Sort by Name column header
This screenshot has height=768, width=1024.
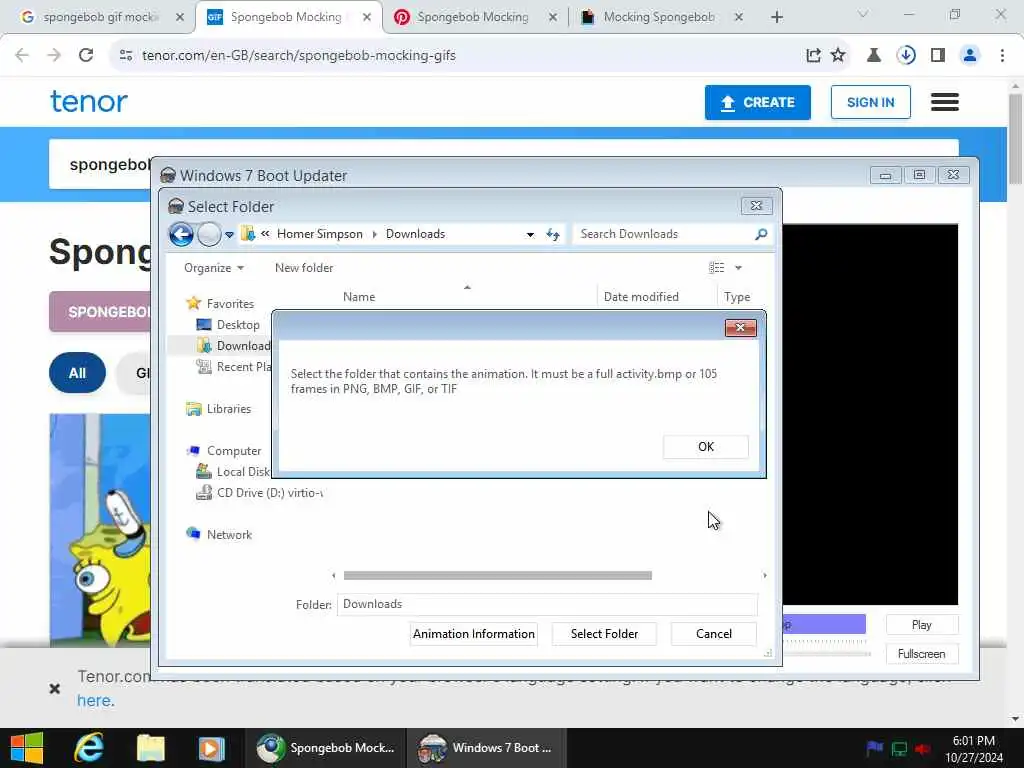(359, 296)
